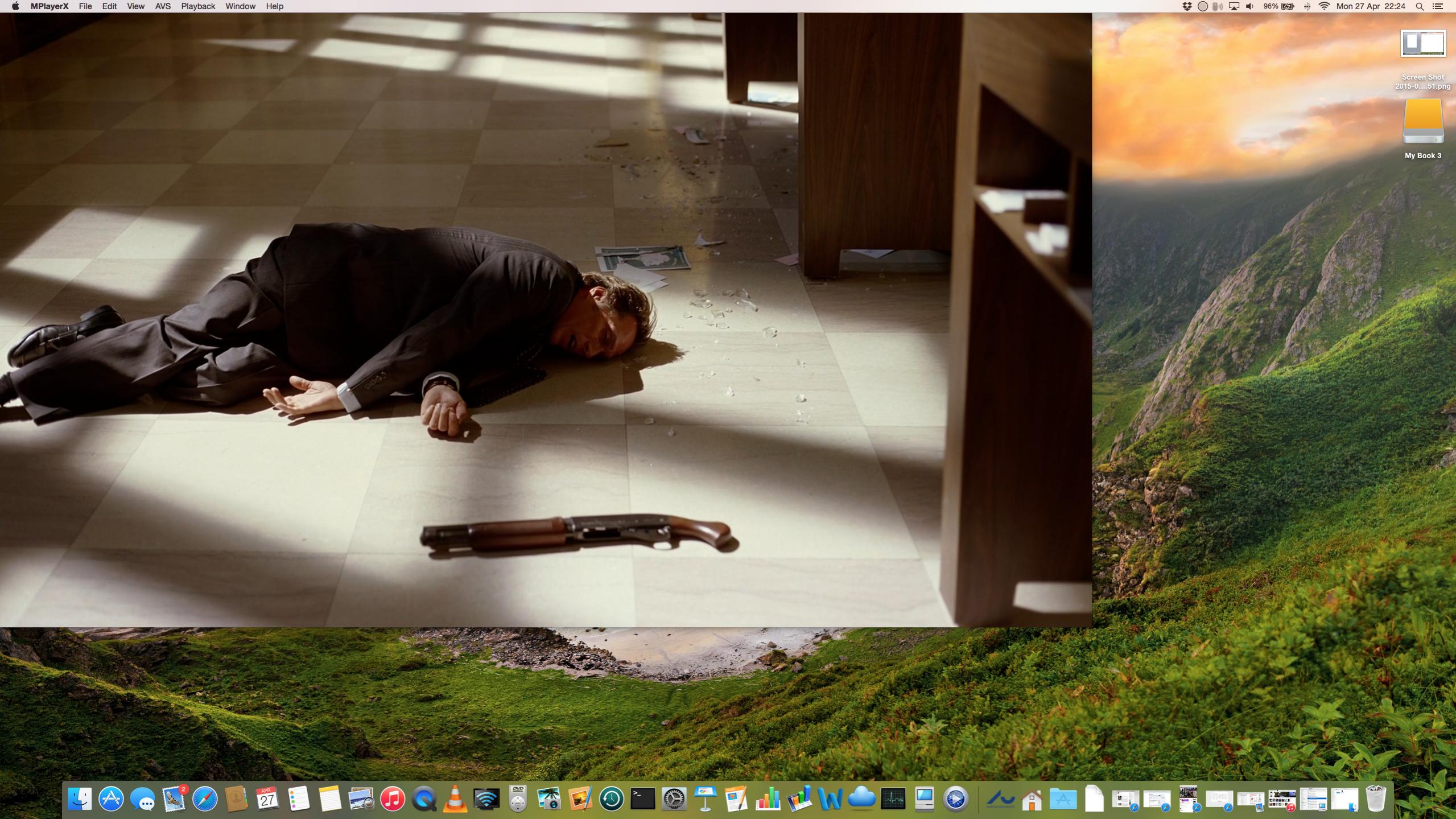Image resolution: width=1456 pixels, height=819 pixels.
Task: Open Reminders from the Dock
Action: coord(299,799)
